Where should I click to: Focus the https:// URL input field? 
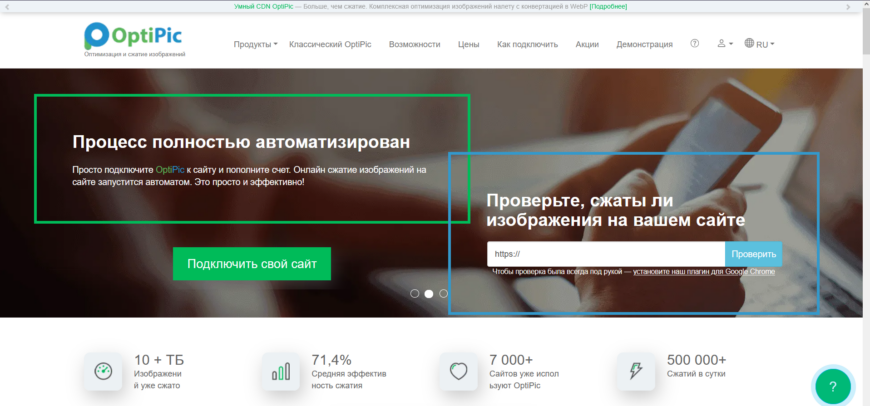(606, 254)
